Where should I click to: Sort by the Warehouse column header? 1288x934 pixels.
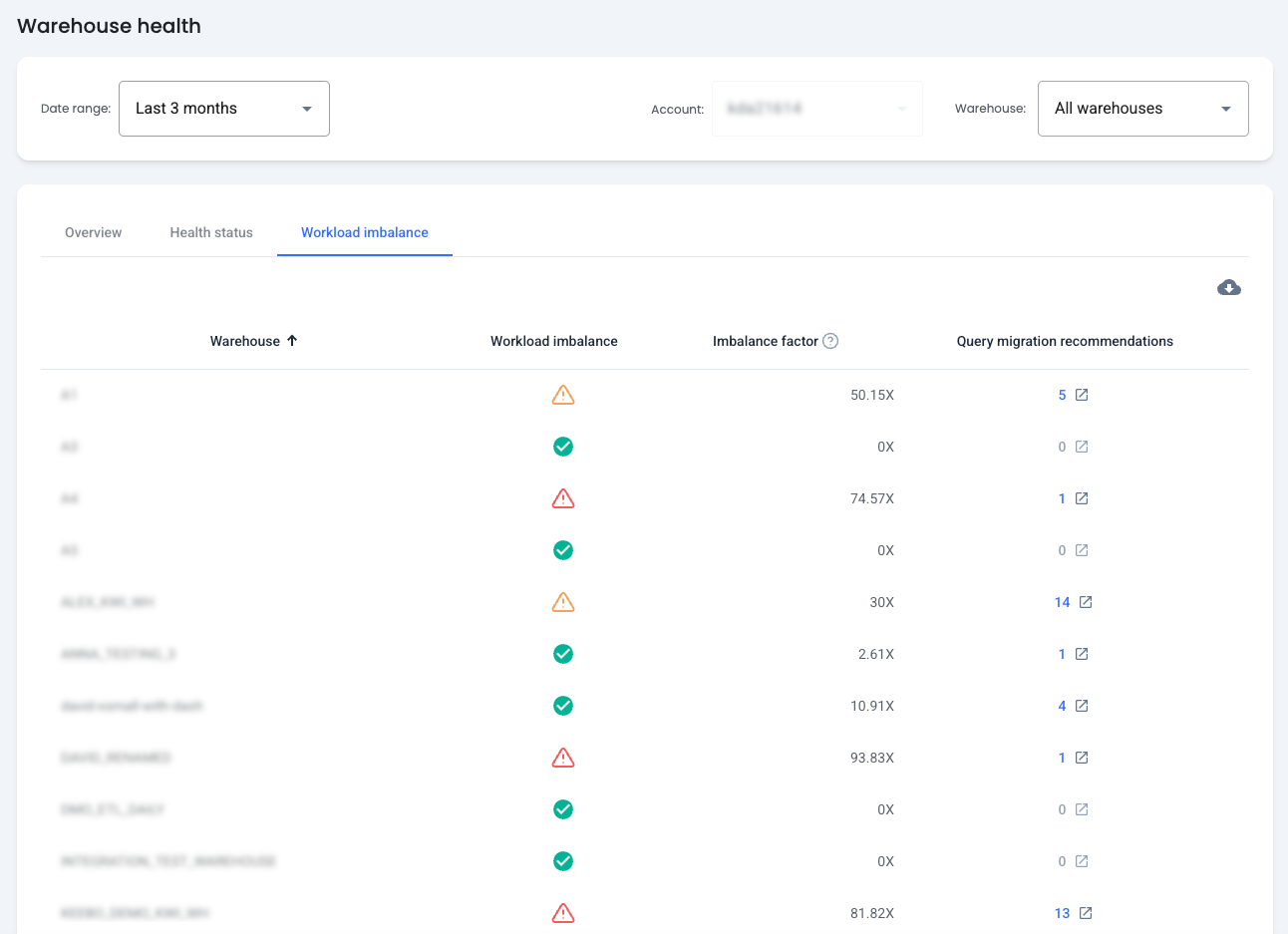point(245,341)
